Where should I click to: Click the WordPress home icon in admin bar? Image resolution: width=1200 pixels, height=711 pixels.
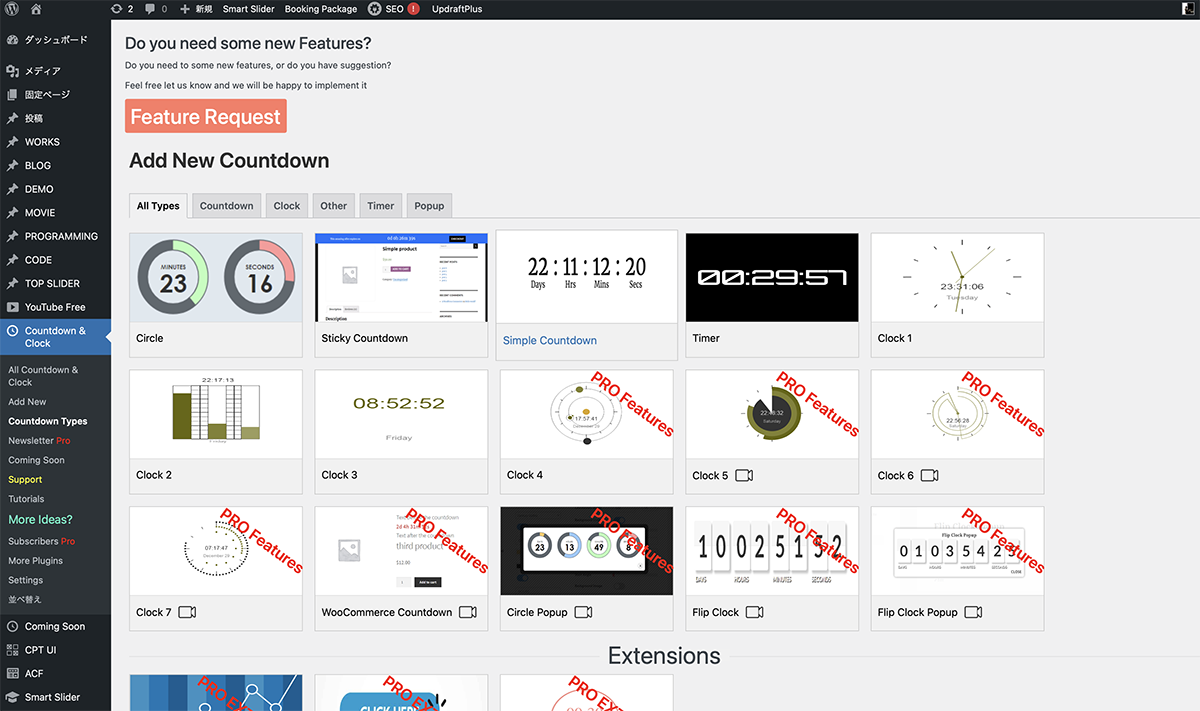[x=36, y=9]
